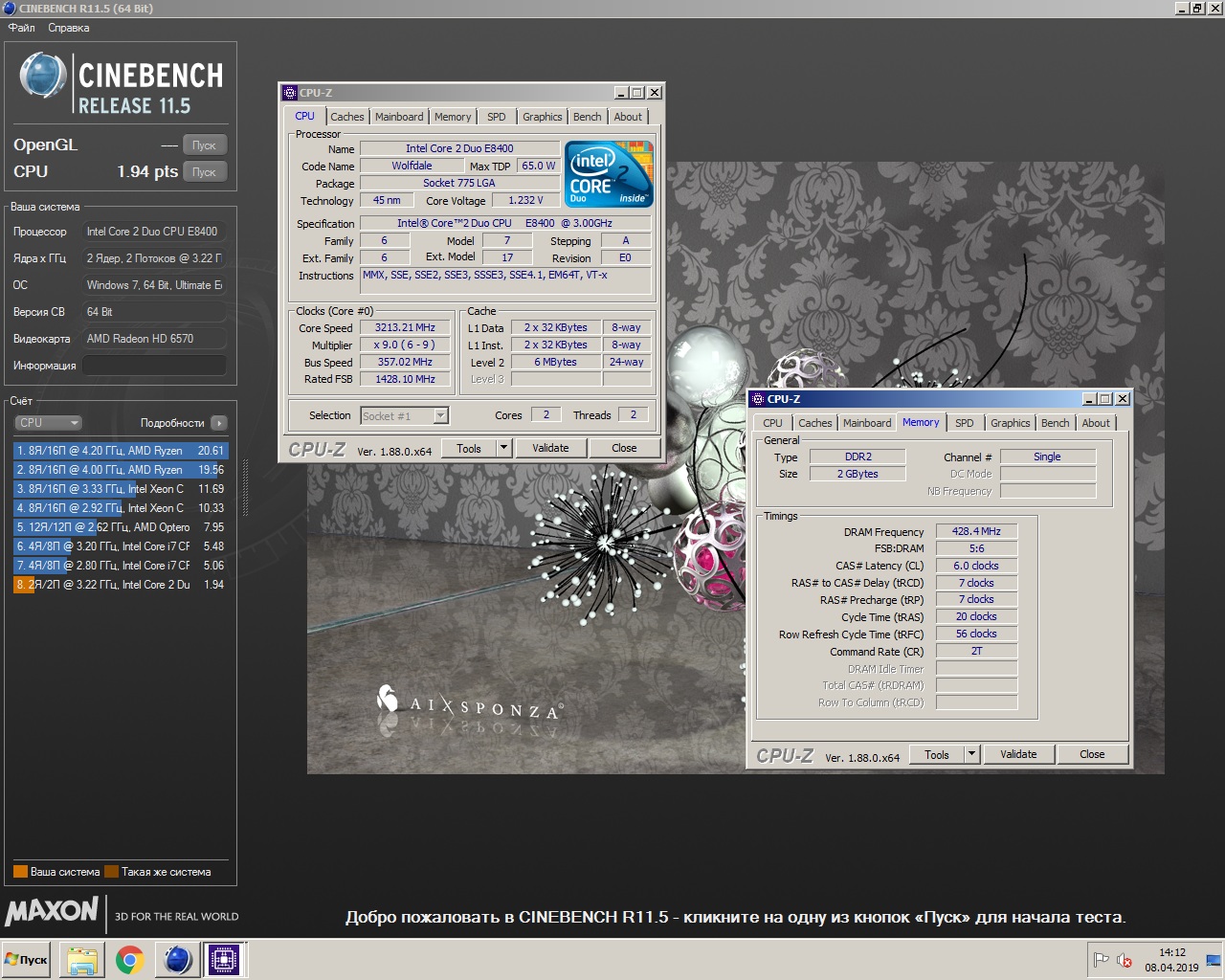This screenshot has height=980, width=1225.
Task: Select ranking row 7 Intel Core i7 5.06
Action: click(x=121, y=566)
